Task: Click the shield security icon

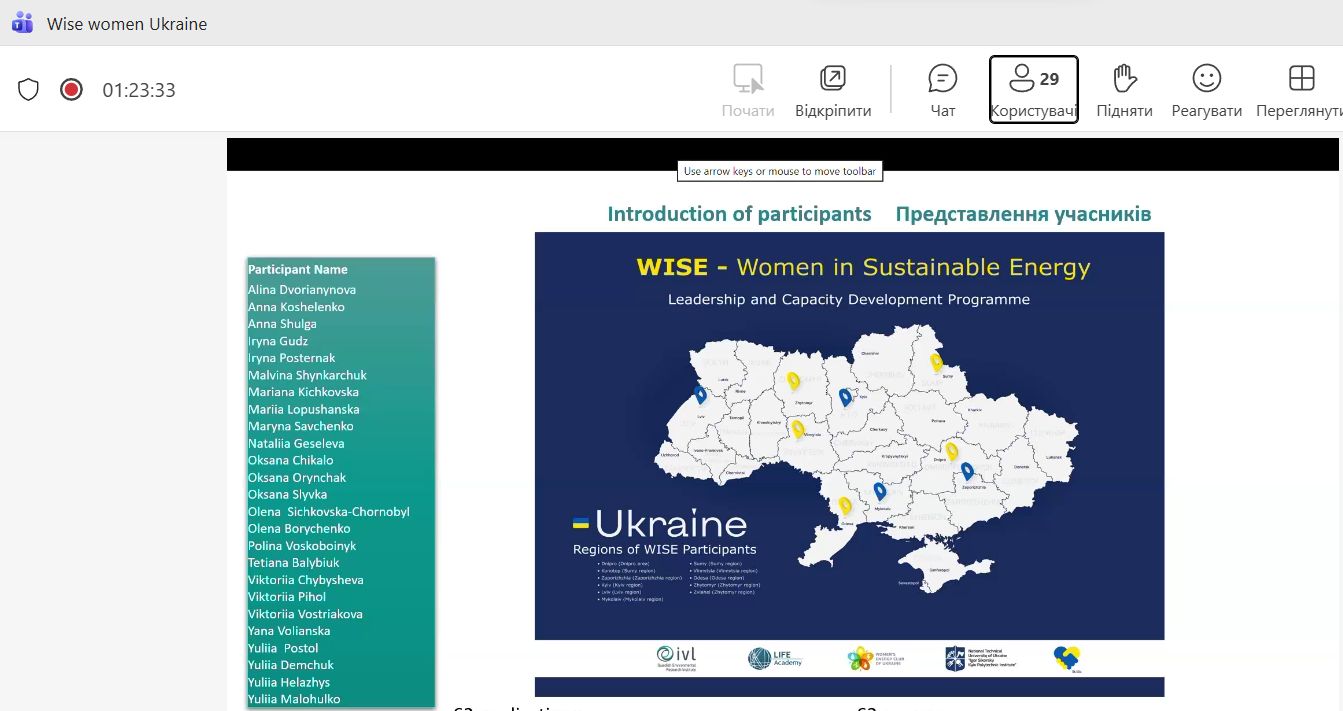Action: pyautogui.click(x=29, y=90)
